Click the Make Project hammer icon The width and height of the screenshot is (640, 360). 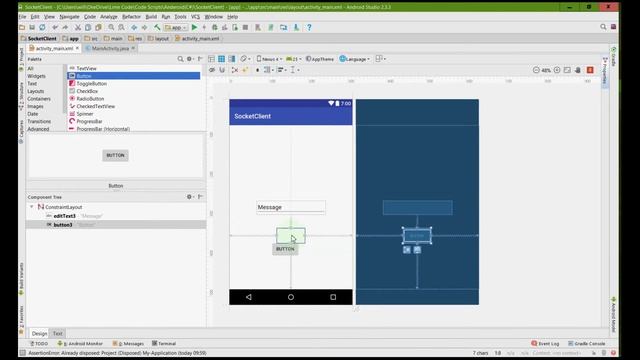(157, 27)
